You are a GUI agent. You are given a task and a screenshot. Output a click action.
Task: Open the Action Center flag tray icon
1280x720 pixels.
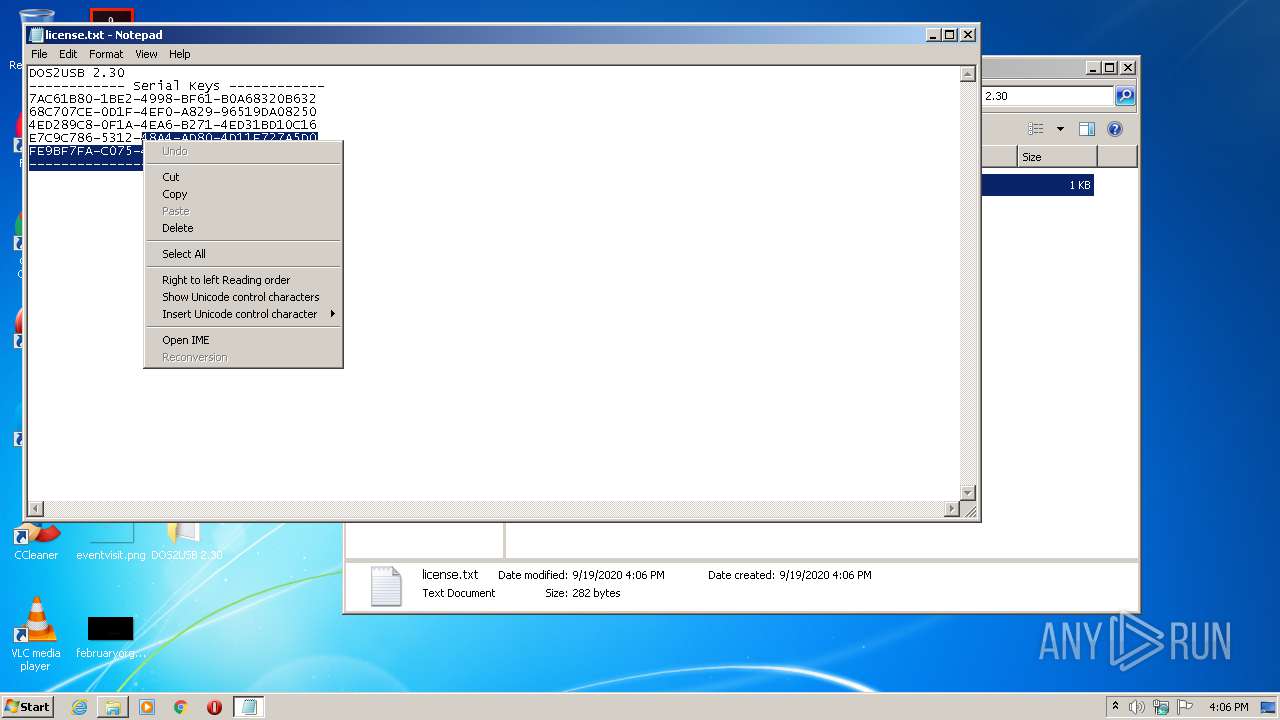pos(1185,707)
